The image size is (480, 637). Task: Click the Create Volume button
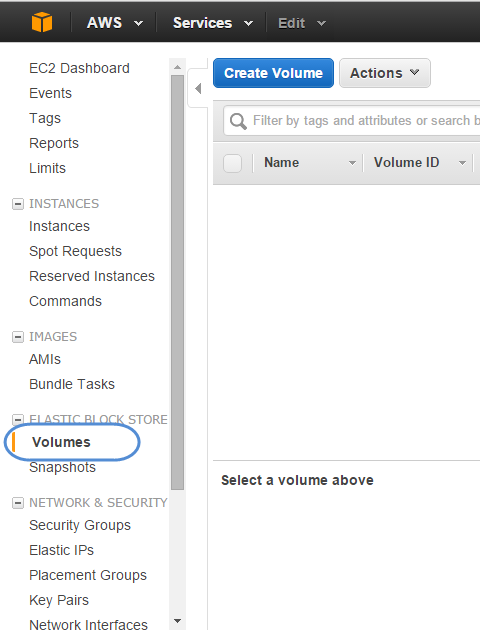[x=273, y=73]
